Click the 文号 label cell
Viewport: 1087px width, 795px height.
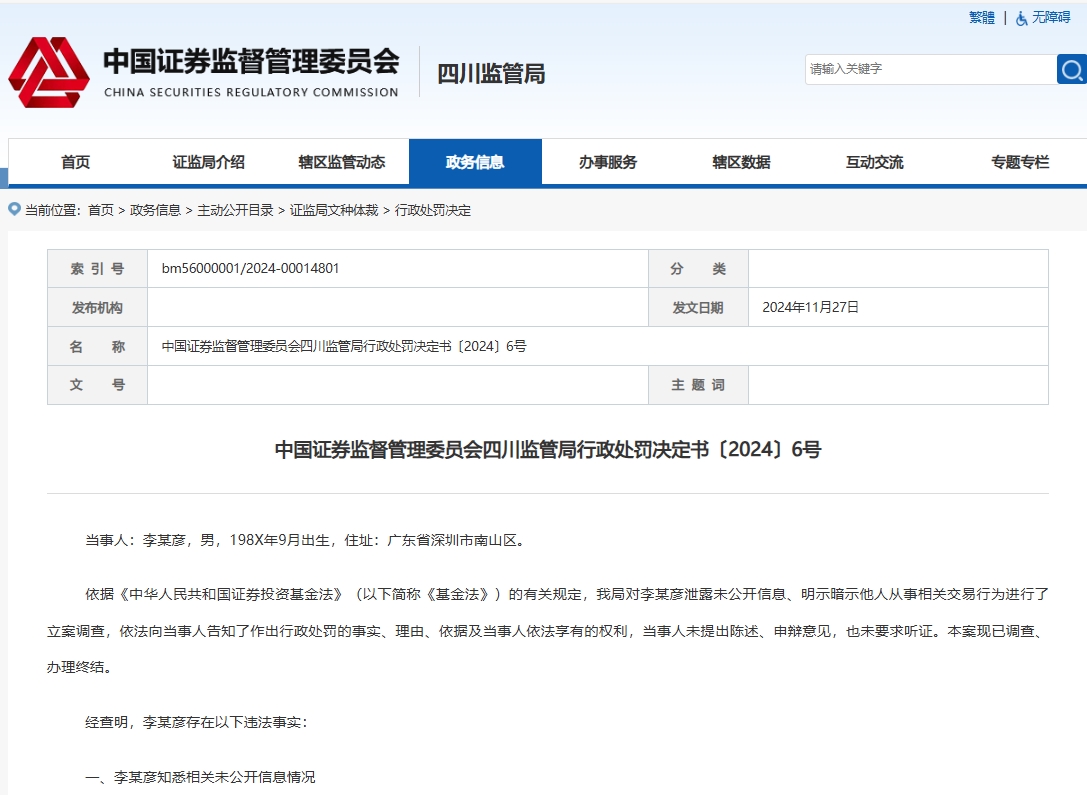click(x=97, y=385)
